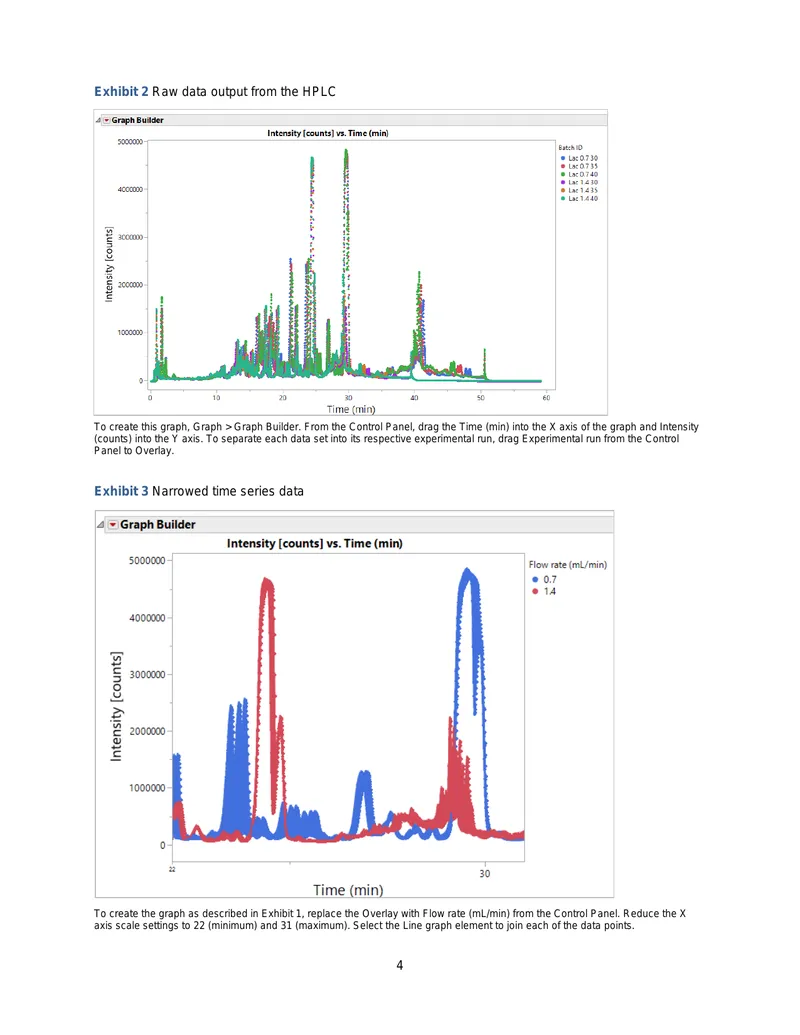Click the '60' tick on Exhibit 2 X axis

(x=547, y=398)
